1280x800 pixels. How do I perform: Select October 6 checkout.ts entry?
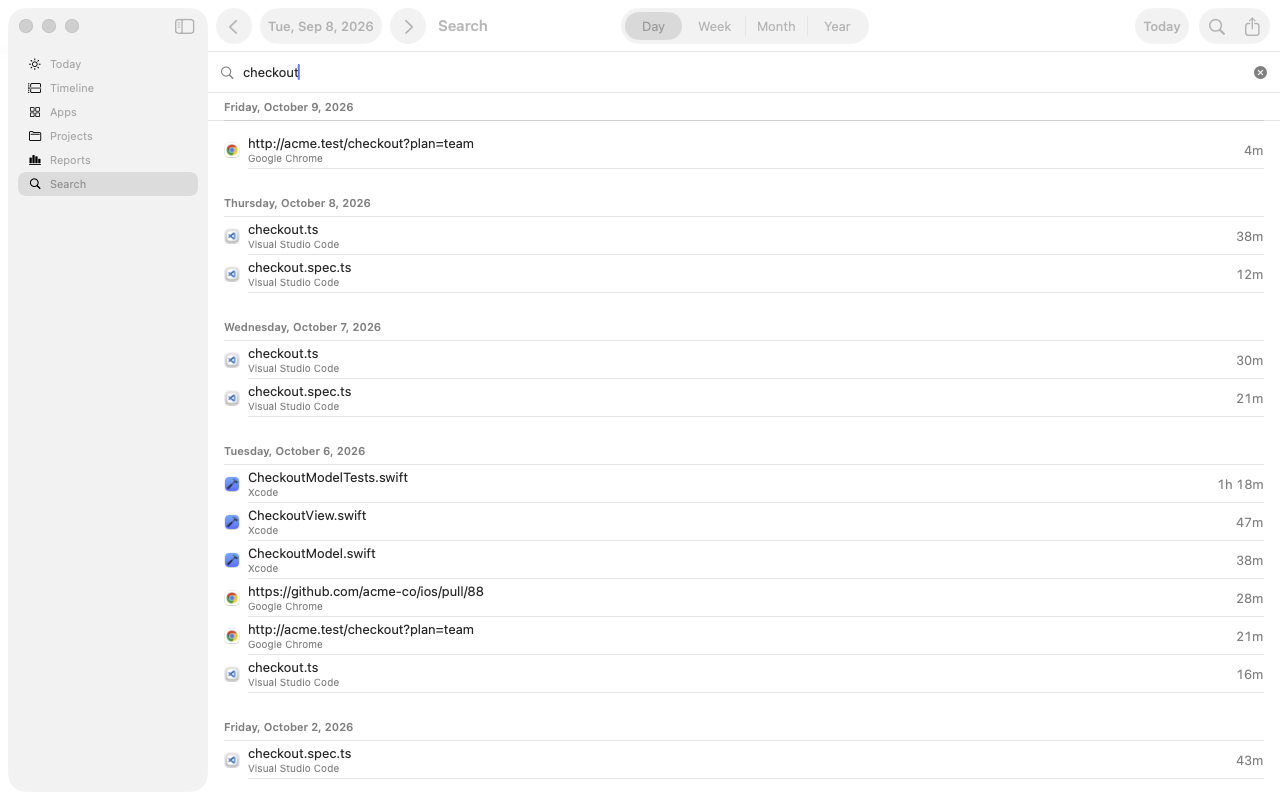744,674
